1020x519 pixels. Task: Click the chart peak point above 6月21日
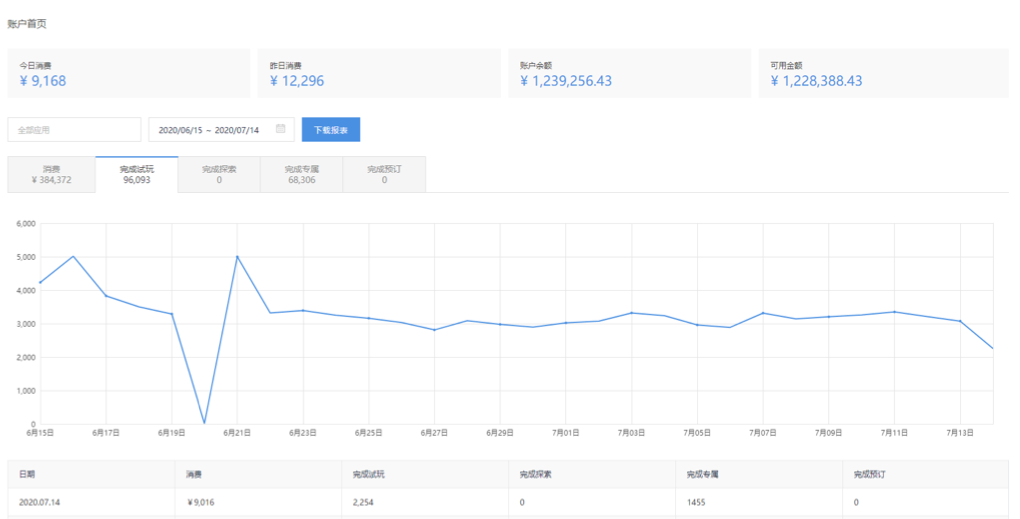tap(237, 257)
